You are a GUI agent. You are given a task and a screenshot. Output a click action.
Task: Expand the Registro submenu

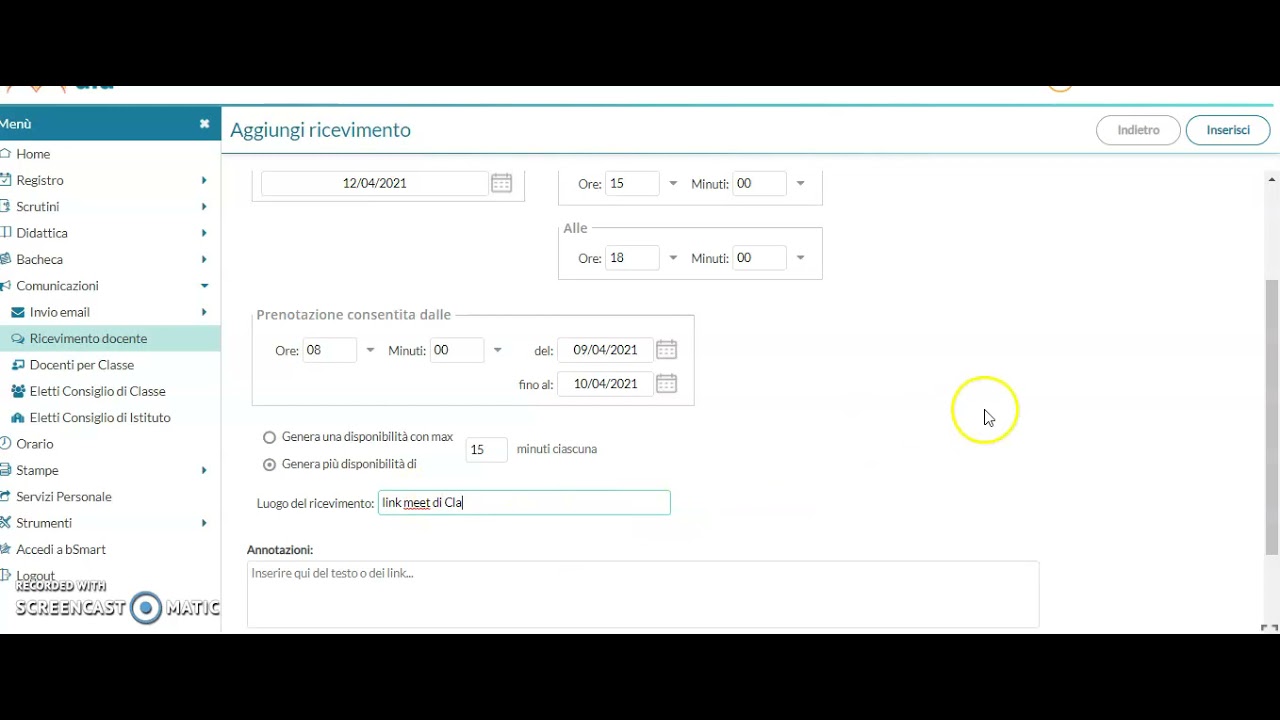tap(204, 180)
